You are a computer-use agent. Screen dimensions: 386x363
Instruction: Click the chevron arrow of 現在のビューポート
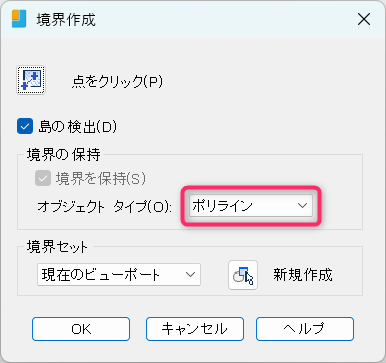(190, 275)
